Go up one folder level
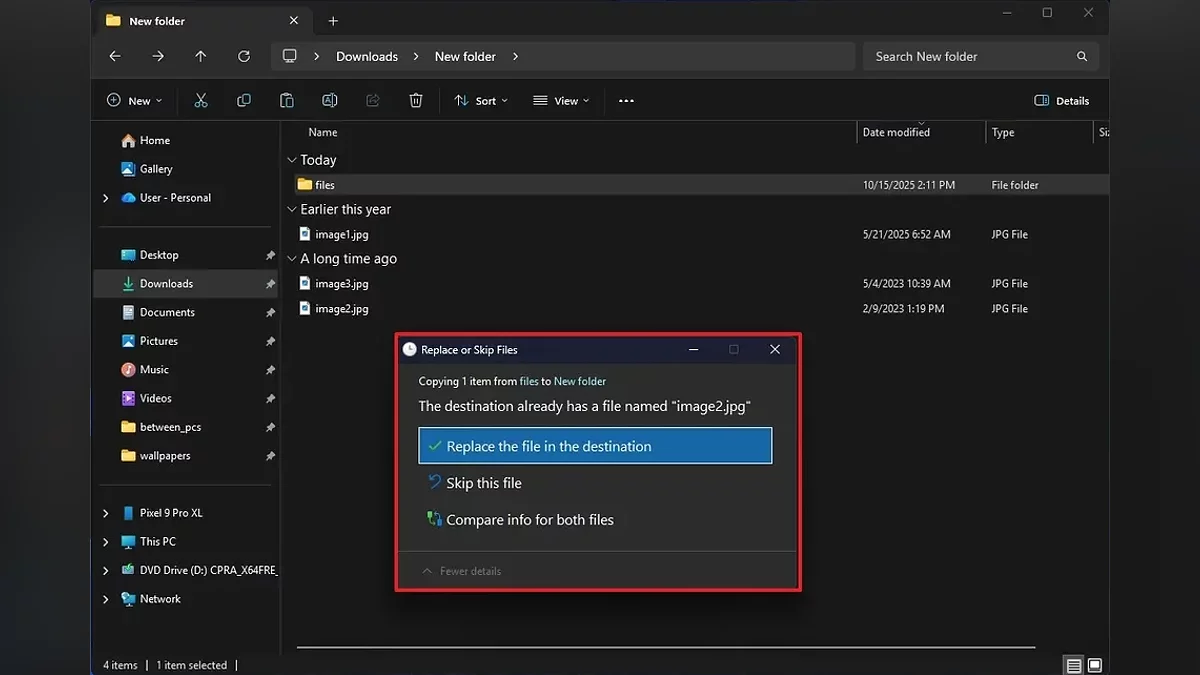1200x675 pixels. pyautogui.click(x=201, y=57)
